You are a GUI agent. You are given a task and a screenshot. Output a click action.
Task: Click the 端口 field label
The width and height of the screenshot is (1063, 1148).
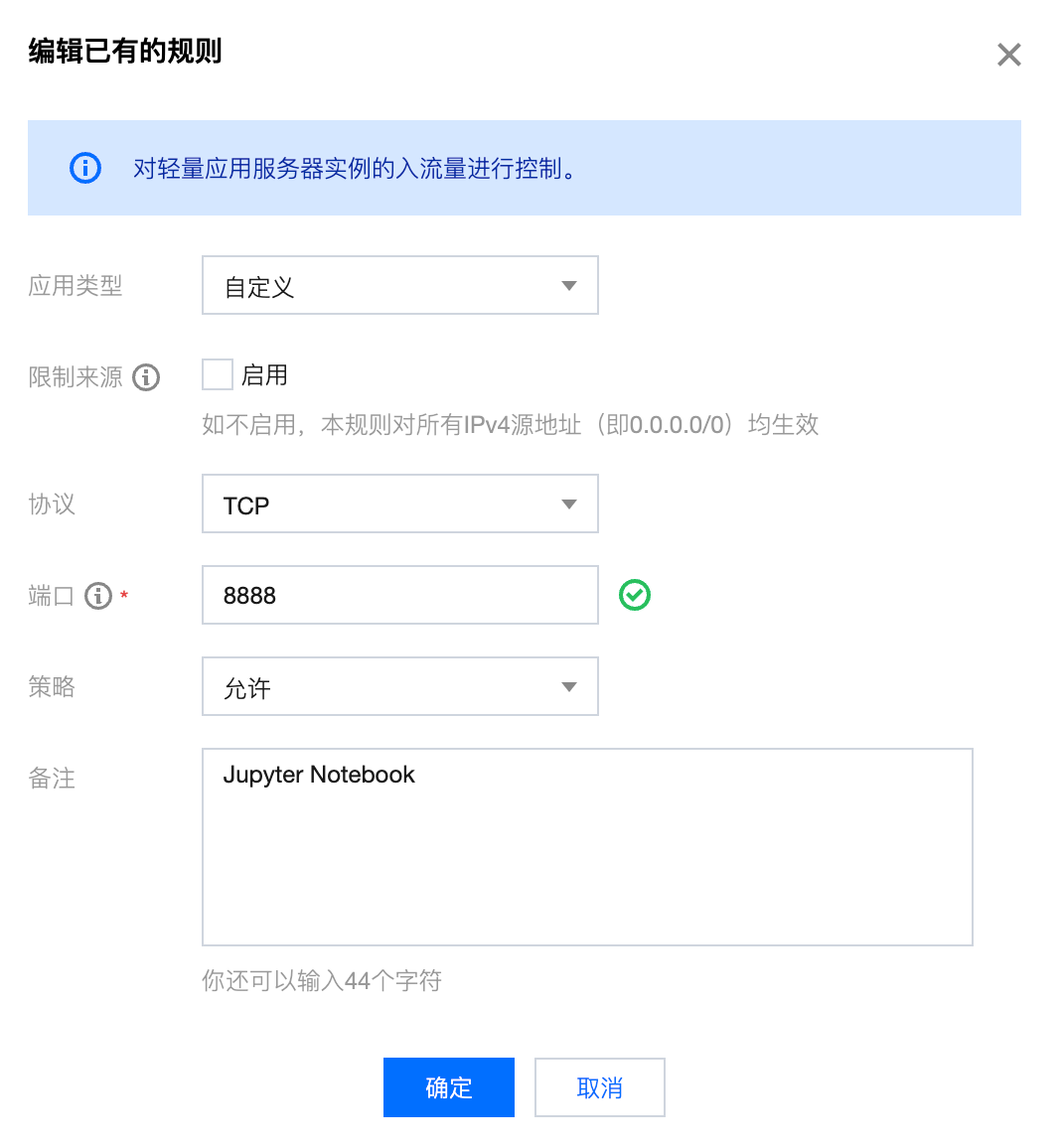coord(52,596)
